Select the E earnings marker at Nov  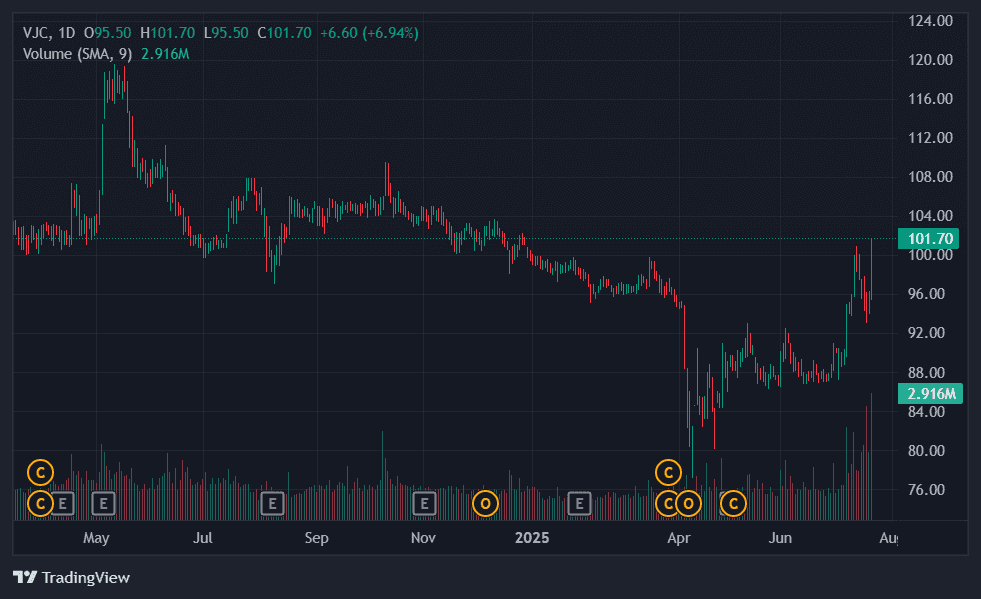425,503
